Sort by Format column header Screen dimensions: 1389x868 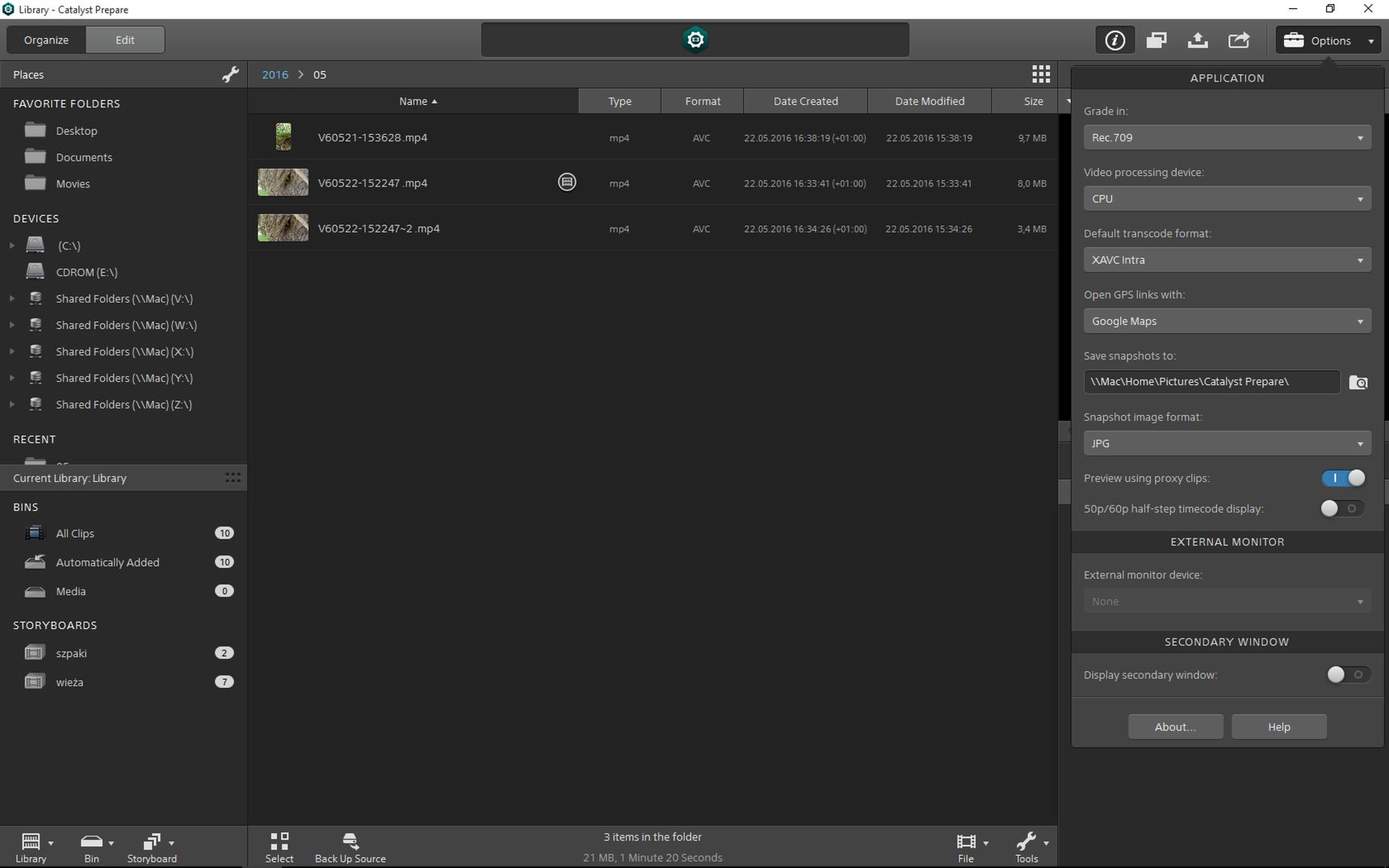click(x=703, y=101)
